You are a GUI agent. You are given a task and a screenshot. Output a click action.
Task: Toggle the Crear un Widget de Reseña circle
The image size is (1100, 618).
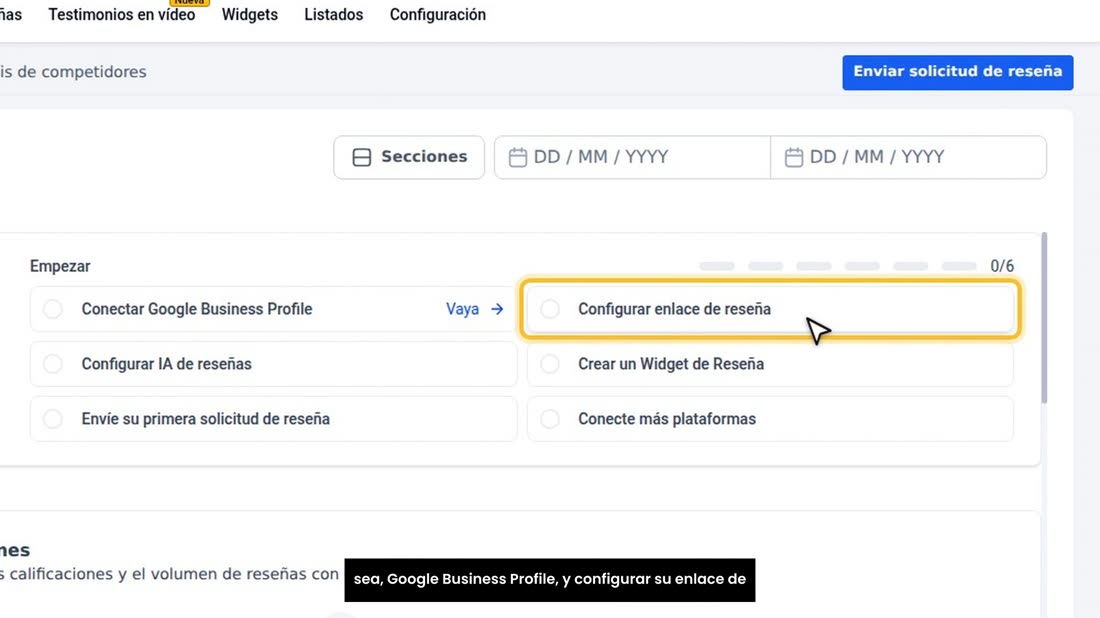pyautogui.click(x=550, y=364)
